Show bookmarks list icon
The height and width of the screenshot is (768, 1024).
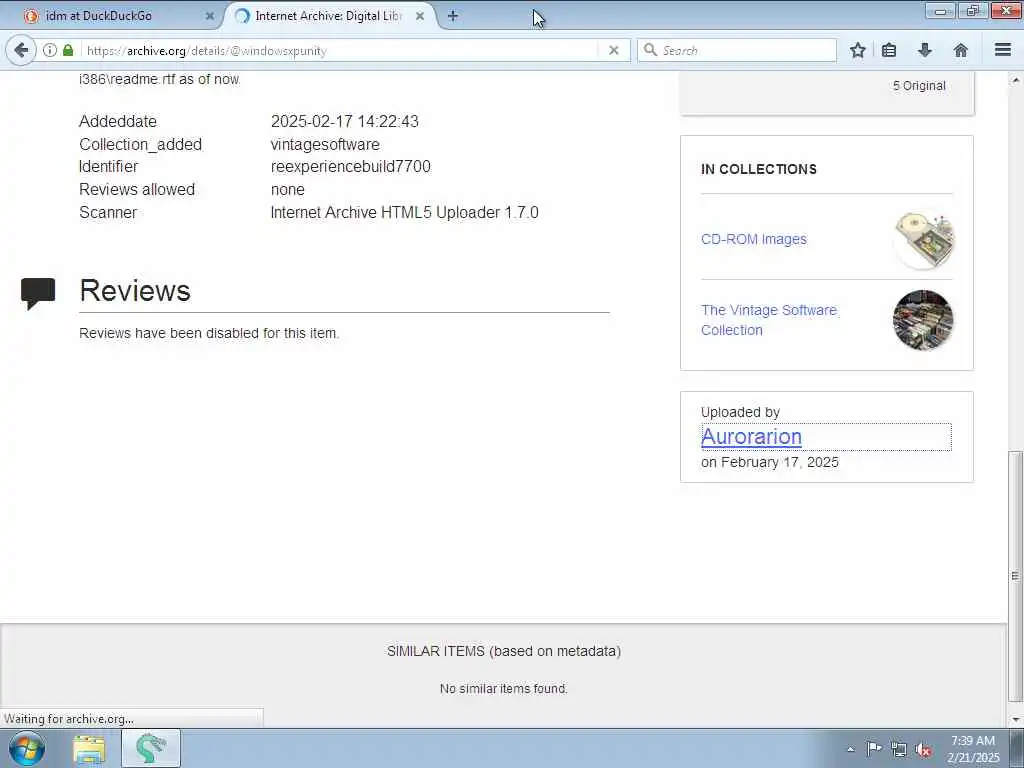[x=889, y=50]
